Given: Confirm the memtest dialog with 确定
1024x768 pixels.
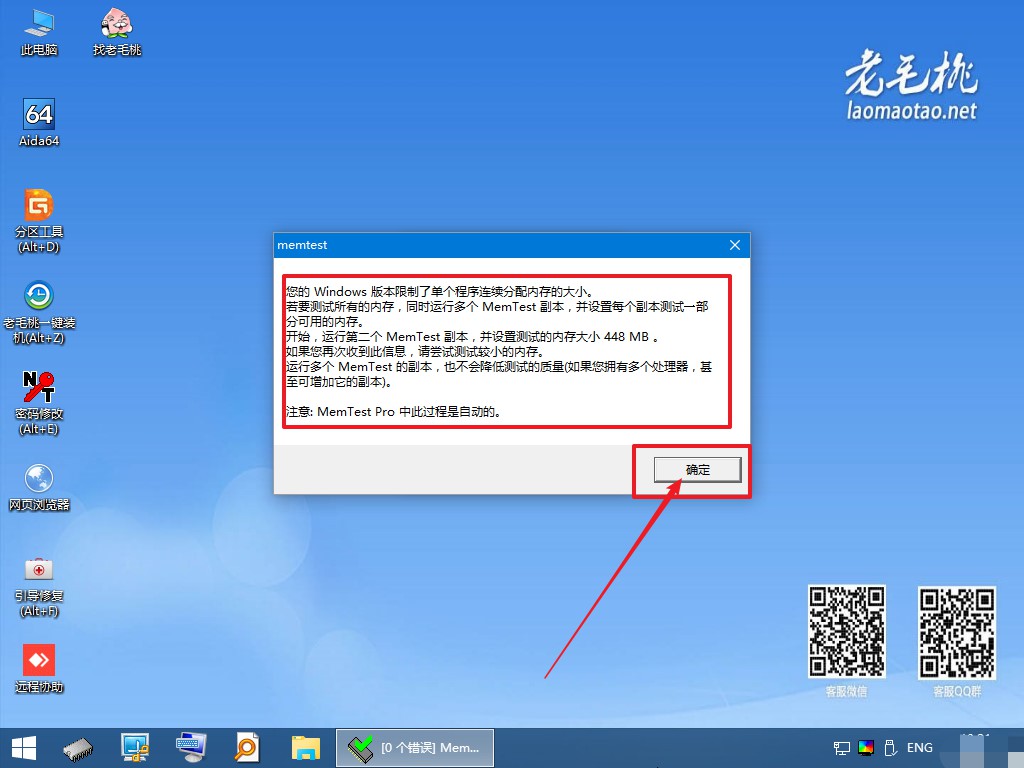Looking at the screenshot, I should tap(697, 470).
